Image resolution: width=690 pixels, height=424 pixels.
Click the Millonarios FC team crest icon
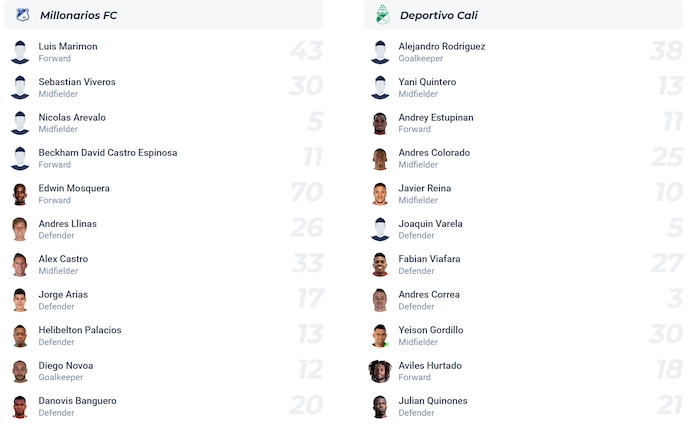tap(22, 15)
